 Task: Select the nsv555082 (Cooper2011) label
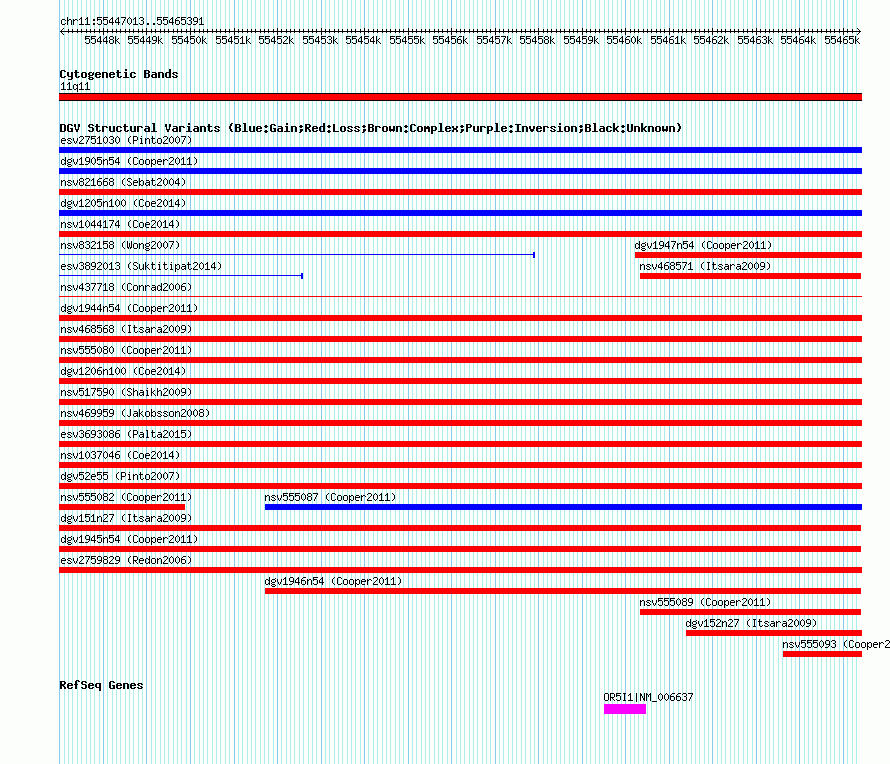click(126, 497)
